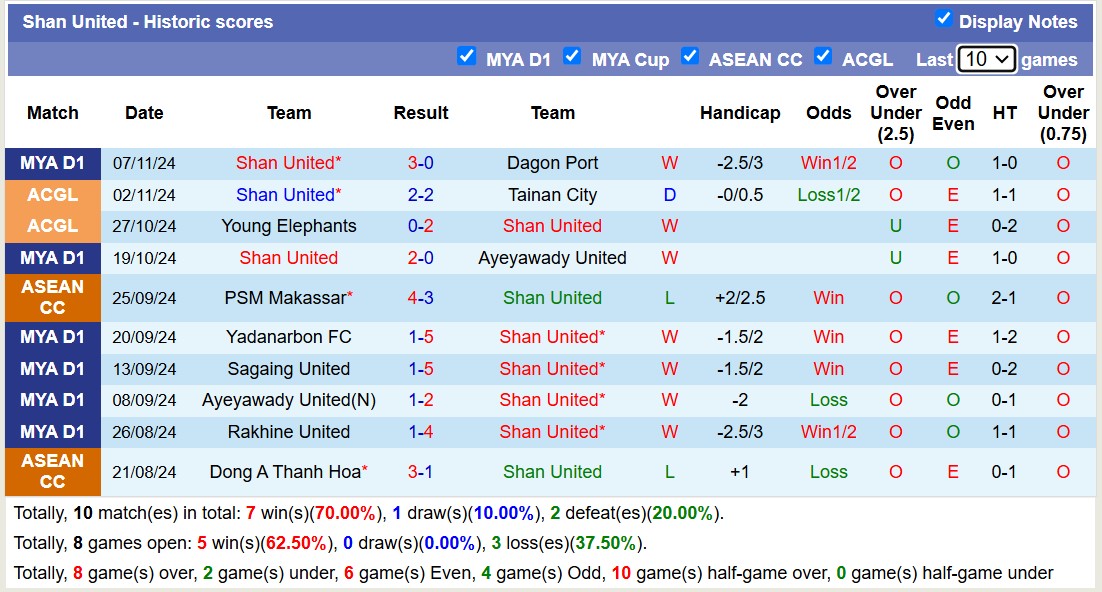Image resolution: width=1102 pixels, height=592 pixels.
Task: Toggle the Display Notes checkbox
Action: 942,21
